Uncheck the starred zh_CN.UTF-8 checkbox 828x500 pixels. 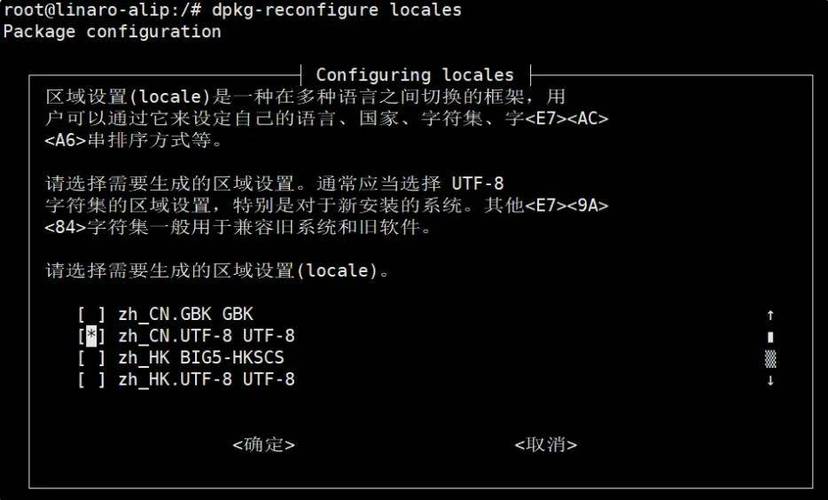(x=91, y=336)
